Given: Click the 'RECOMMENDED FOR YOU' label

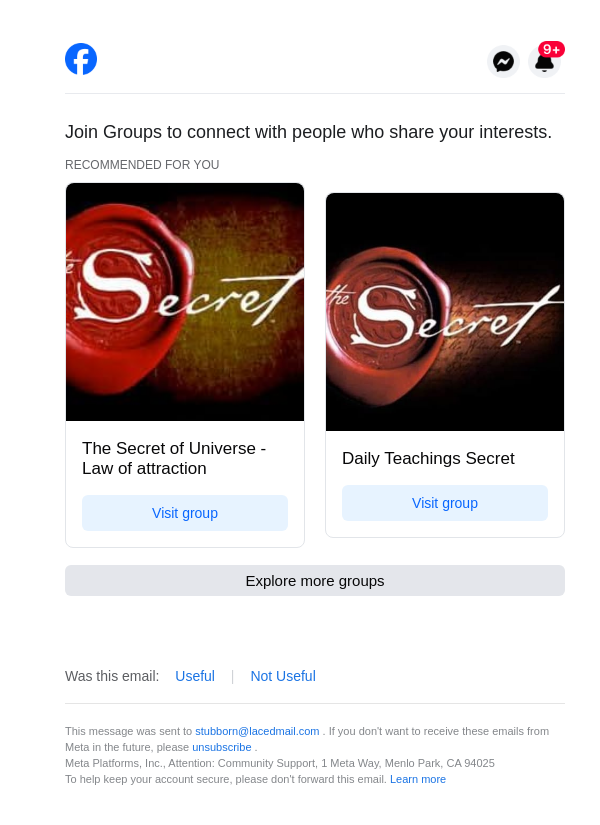Looking at the screenshot, I should (142, 165).
